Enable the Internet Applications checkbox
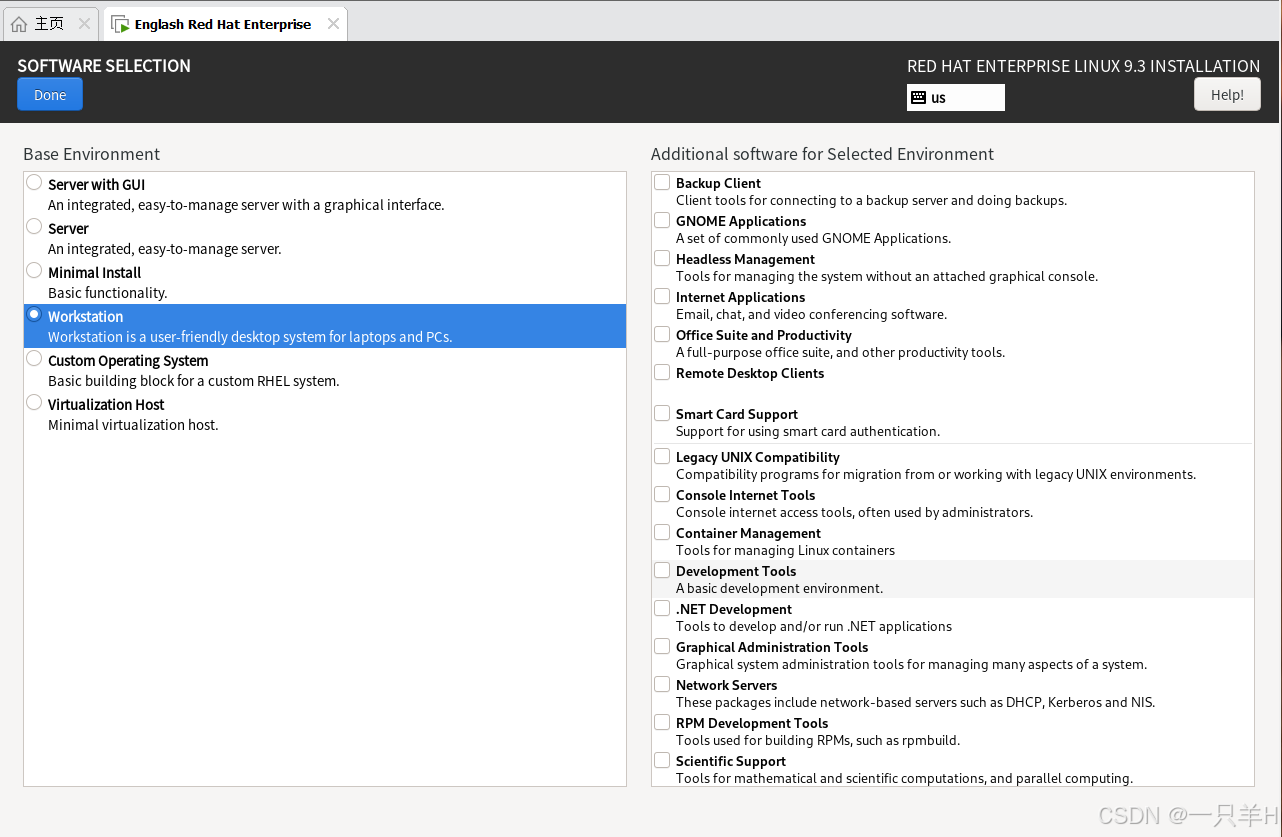This screenshot has height=837, width=1282. 662,296
